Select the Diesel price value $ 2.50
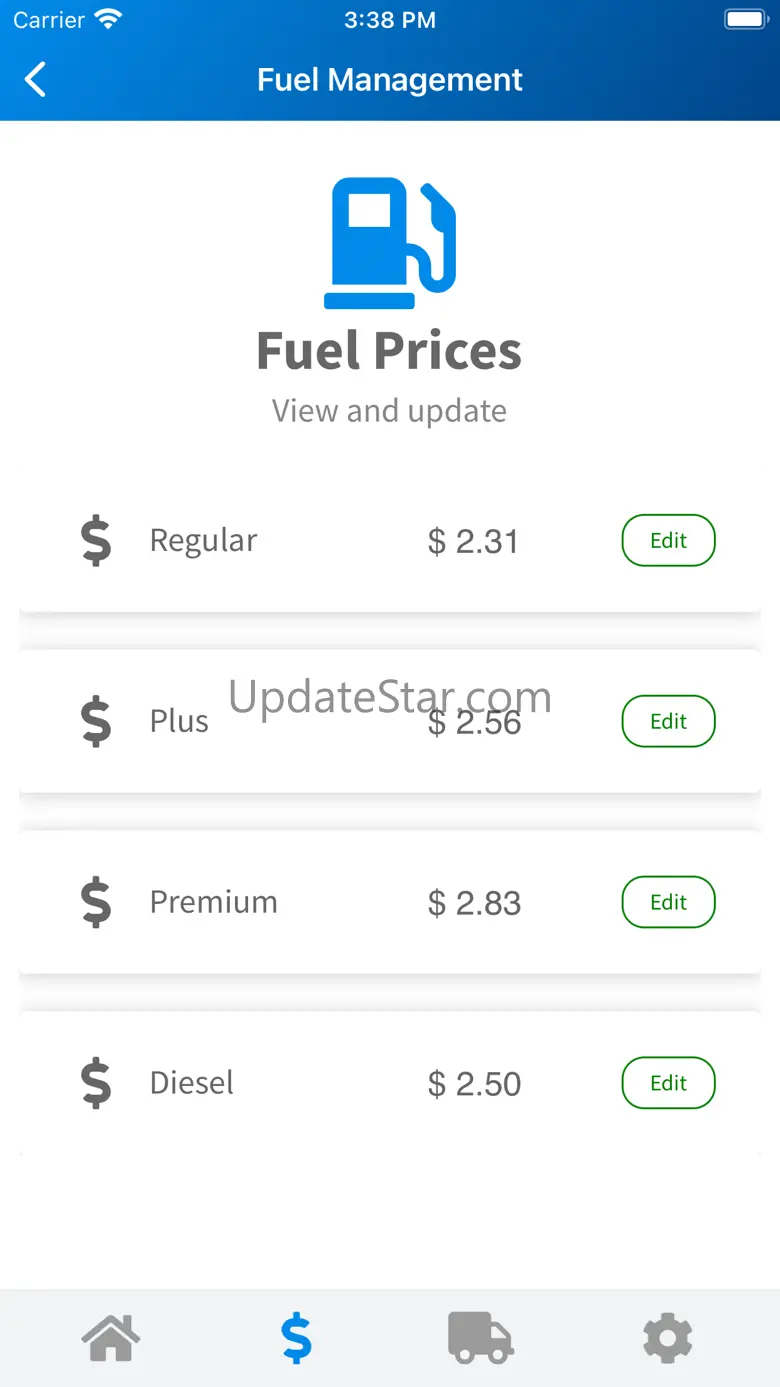Screen dimensions: 780x1387 click(x=474, y=1084)
